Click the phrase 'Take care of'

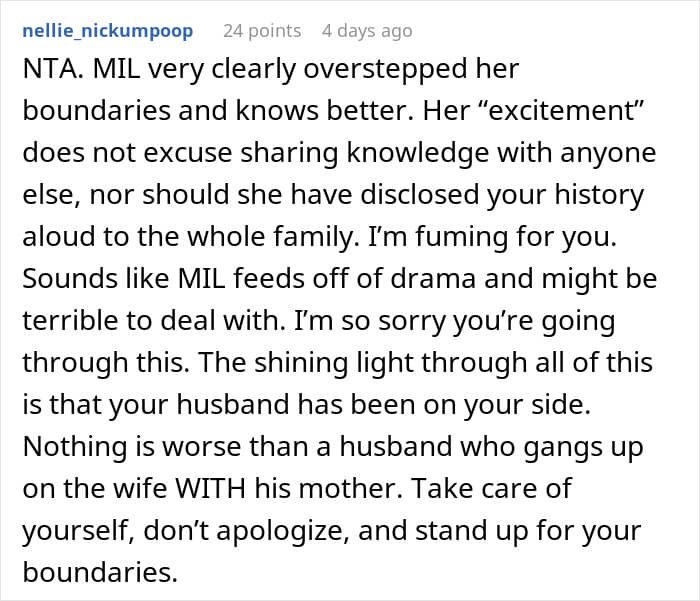tap(491, 488)
